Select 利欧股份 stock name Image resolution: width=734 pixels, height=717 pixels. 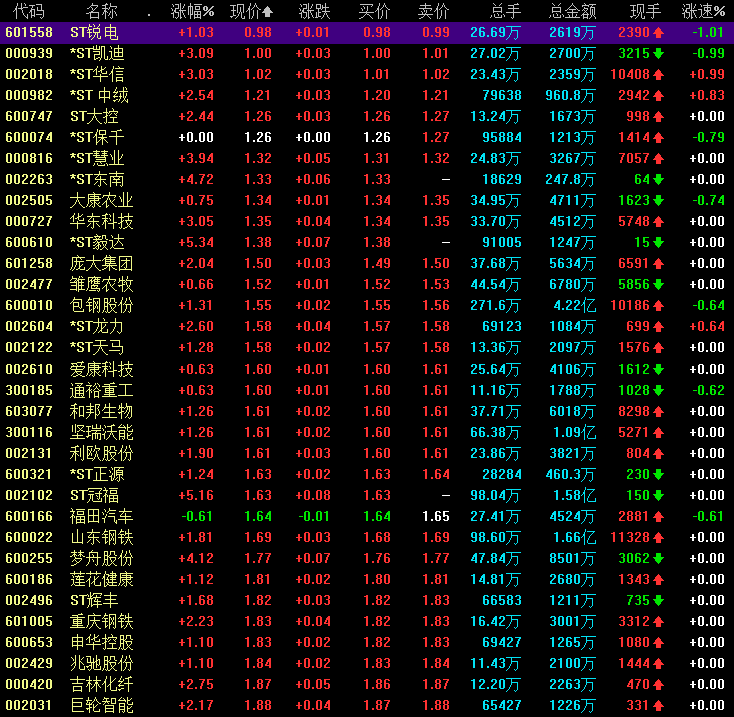pos(102,453)
